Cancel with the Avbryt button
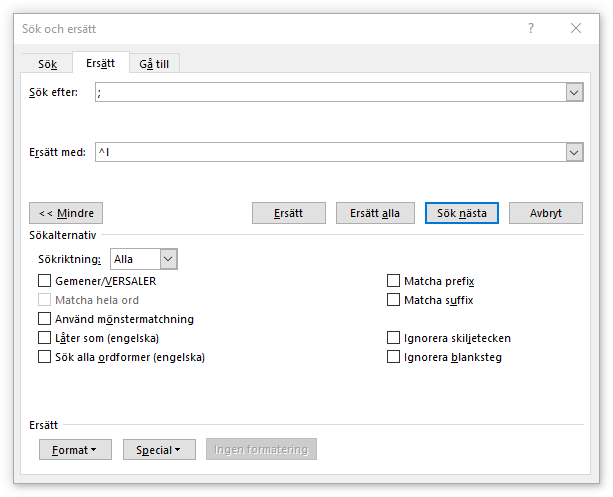The width and height of the screenshot is (613, 497). (546, 213)
